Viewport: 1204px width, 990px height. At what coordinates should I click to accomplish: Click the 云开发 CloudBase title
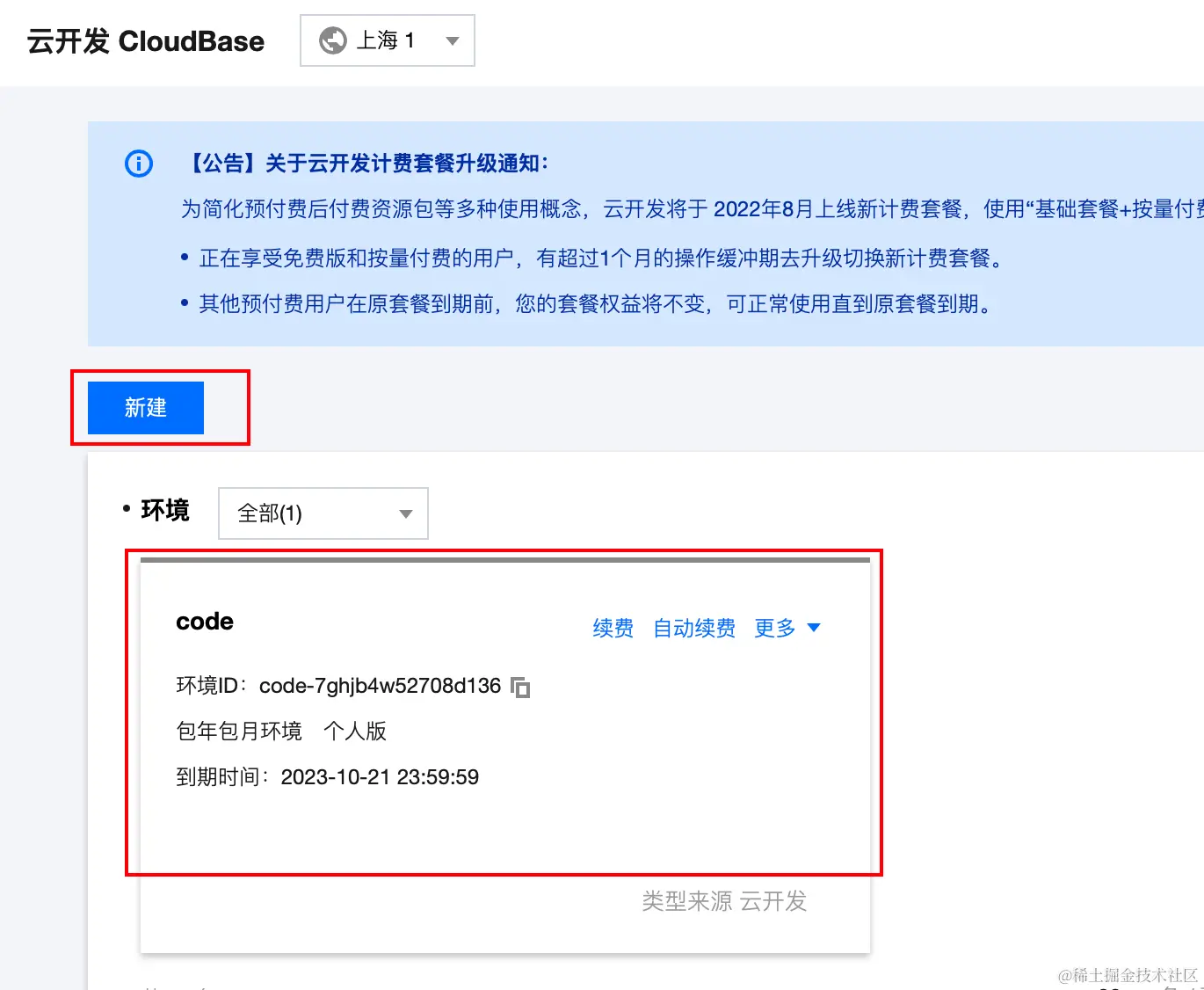click(x=146, y=41)
